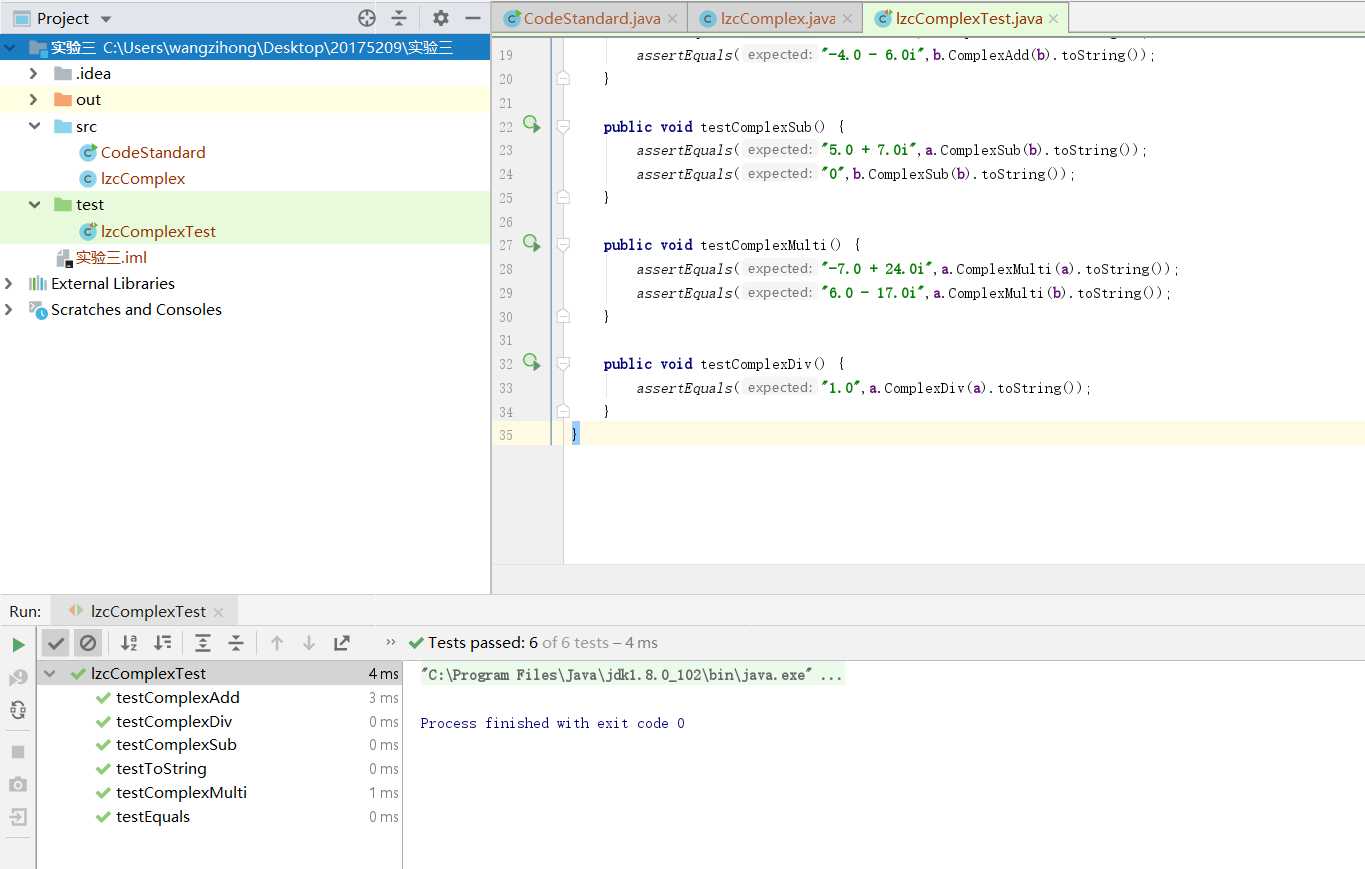
Task: Expand all test results
Action: [203, 643]
